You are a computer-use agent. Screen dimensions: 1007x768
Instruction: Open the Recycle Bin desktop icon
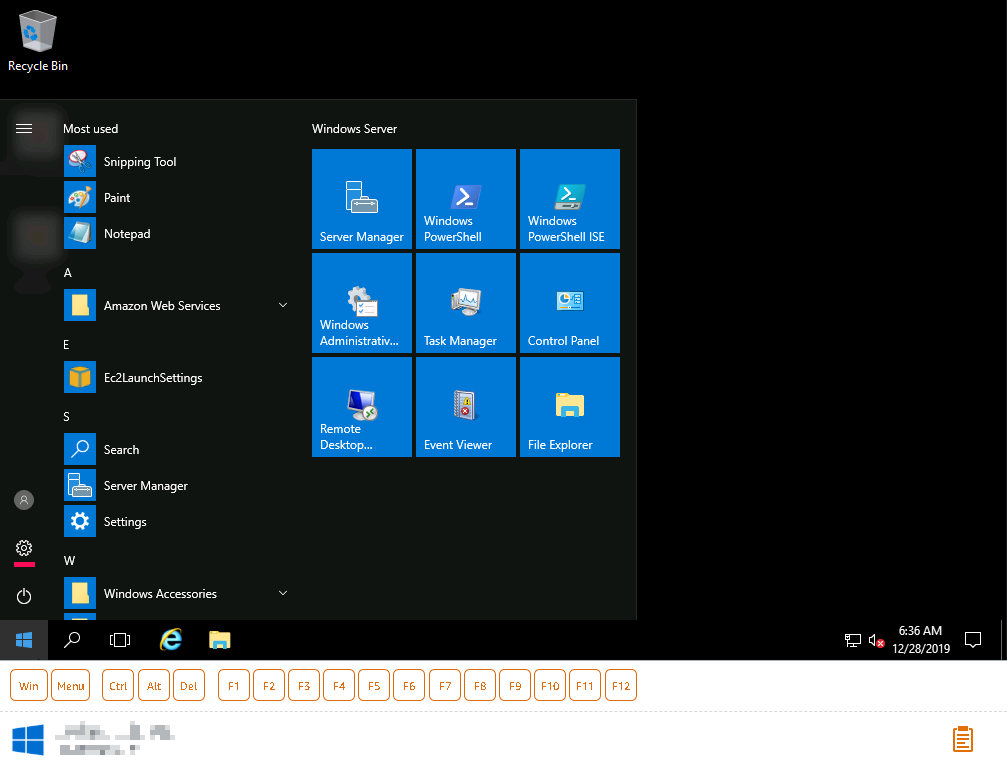tap(37, 41)
